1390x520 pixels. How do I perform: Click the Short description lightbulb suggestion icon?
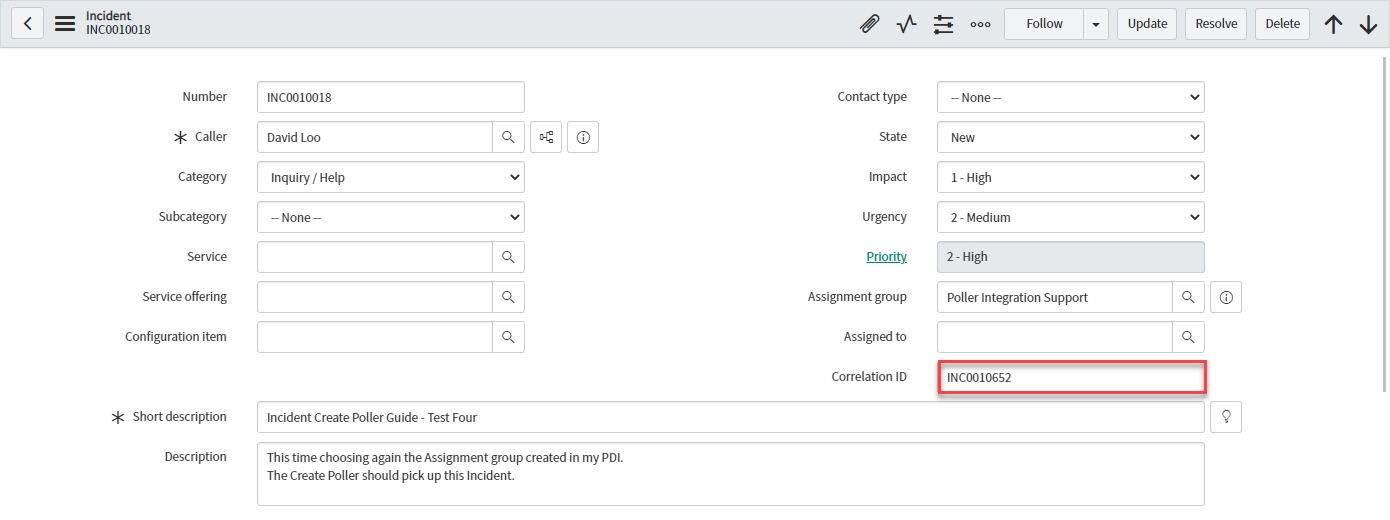1226,417
